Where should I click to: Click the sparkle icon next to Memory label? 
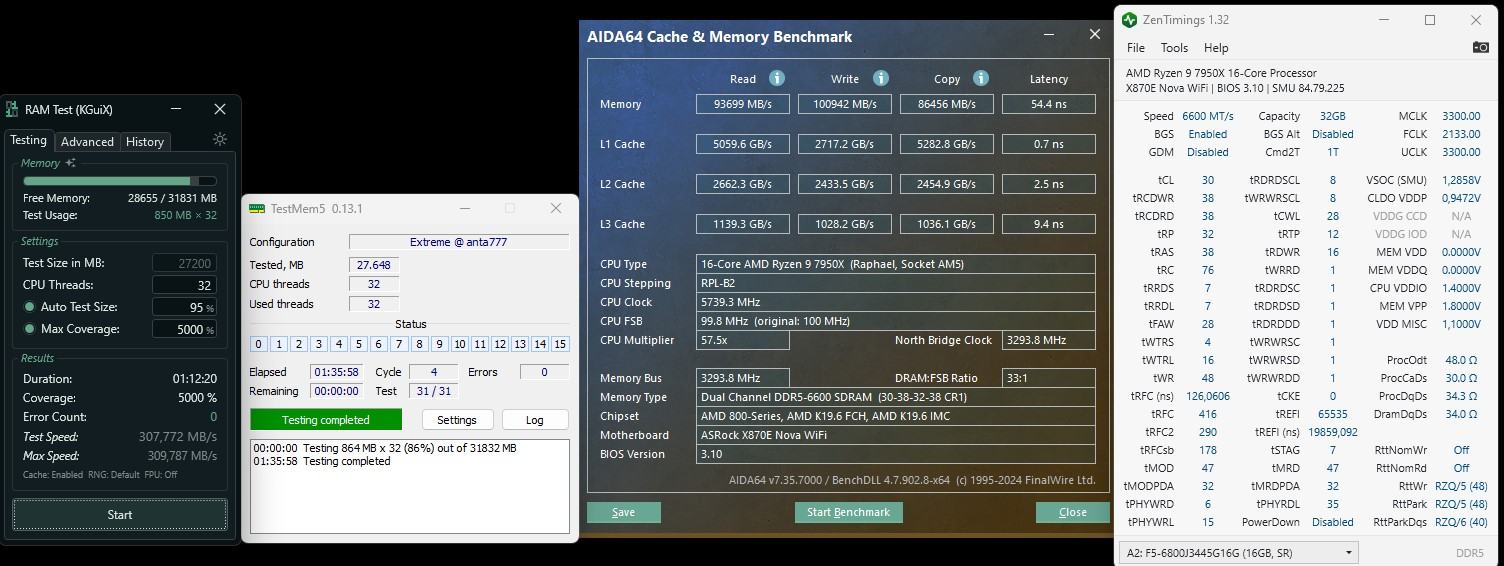click(70, 163)
